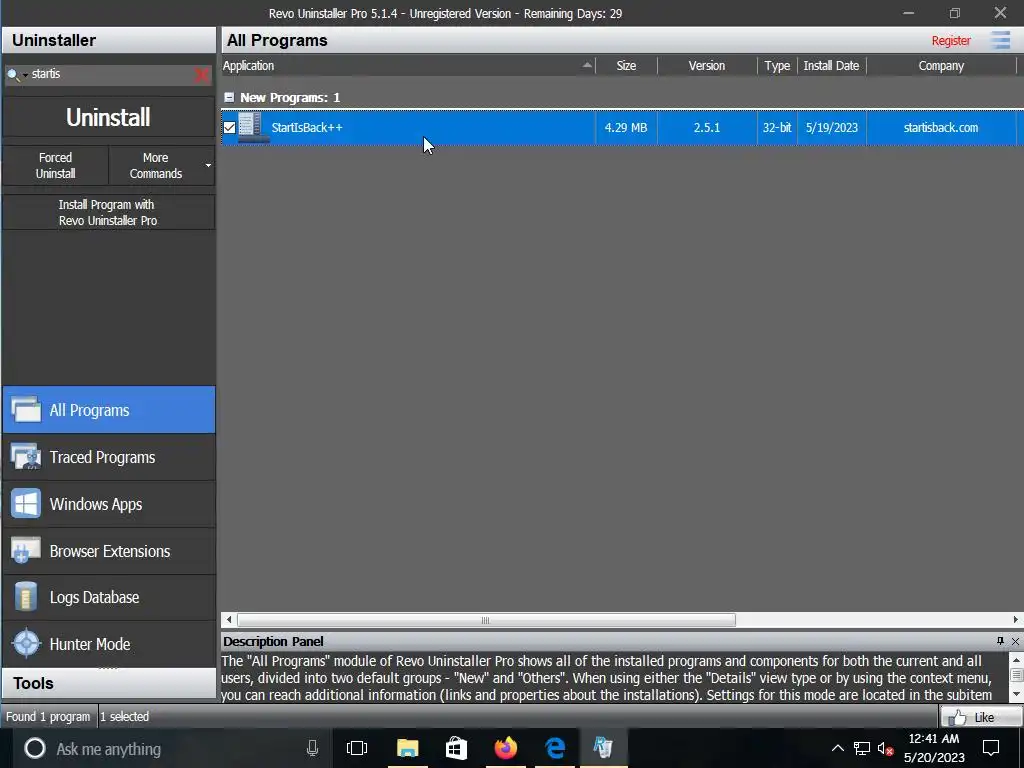Click Revo Uninstaller taskbar icon

pyautogui.click(x=603, y=748)
